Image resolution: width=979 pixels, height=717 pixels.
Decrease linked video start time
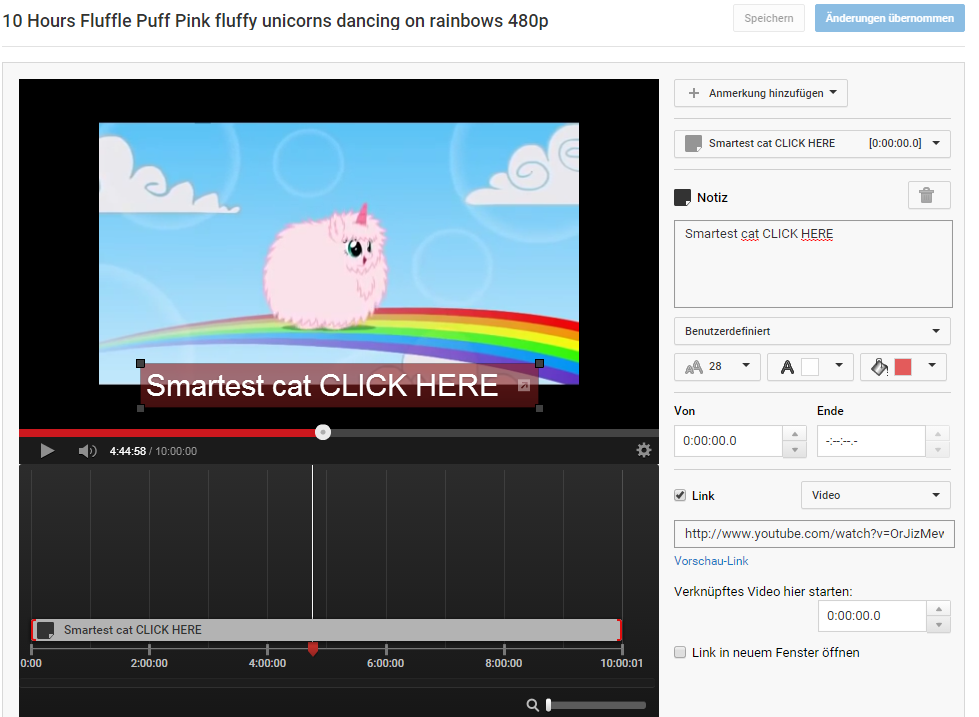[938, 625]
